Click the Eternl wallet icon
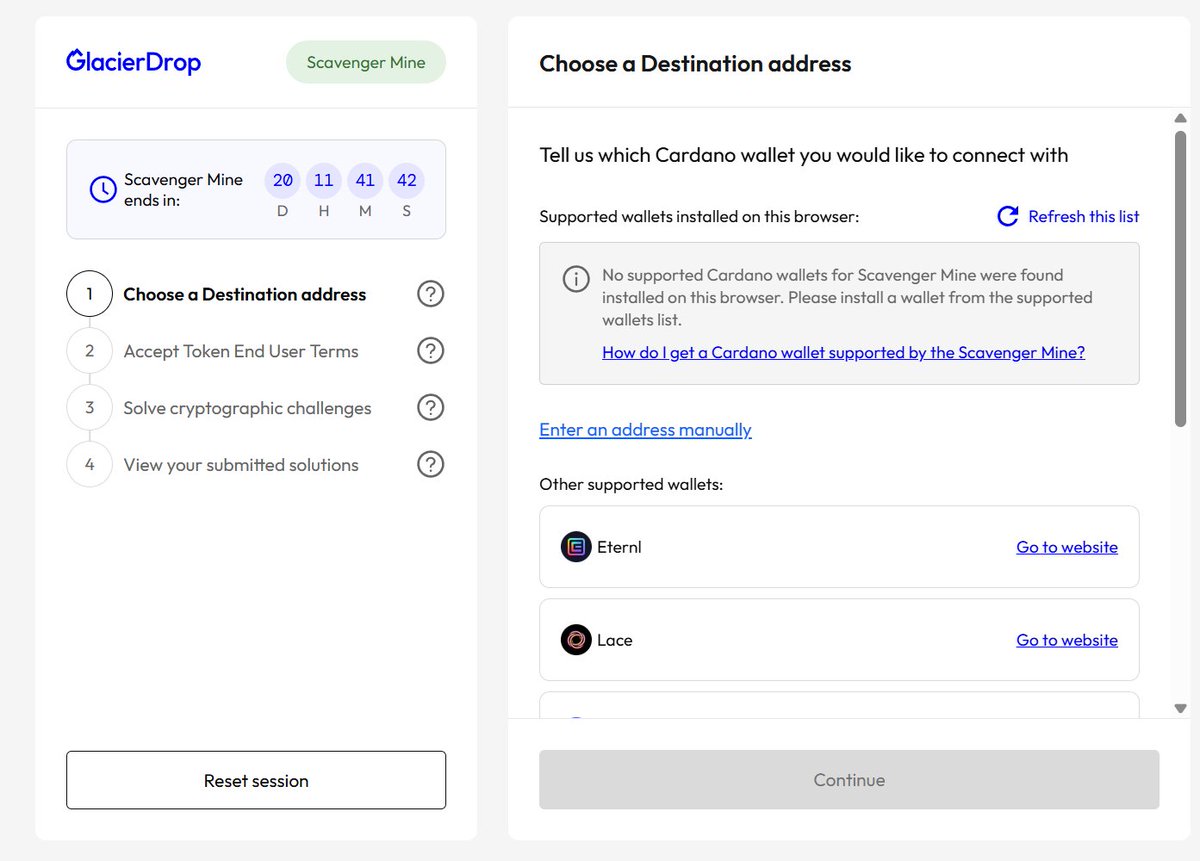The image size is (1200, 861). [576, 547]
